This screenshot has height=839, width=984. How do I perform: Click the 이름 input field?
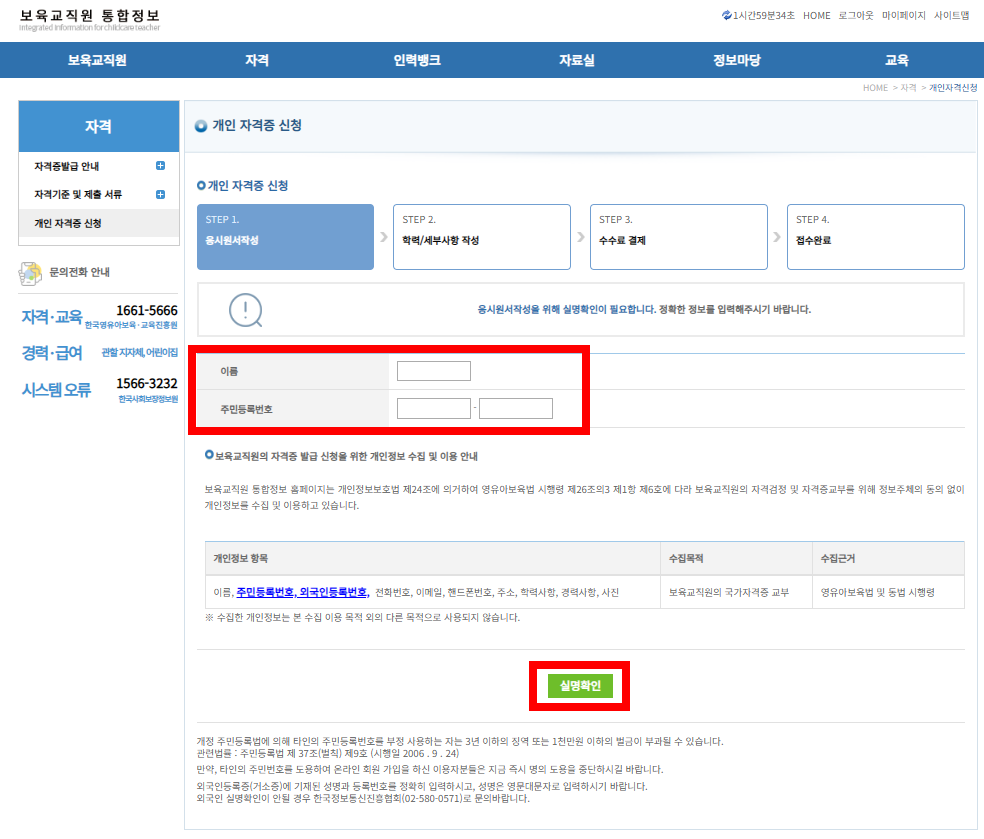434,371
